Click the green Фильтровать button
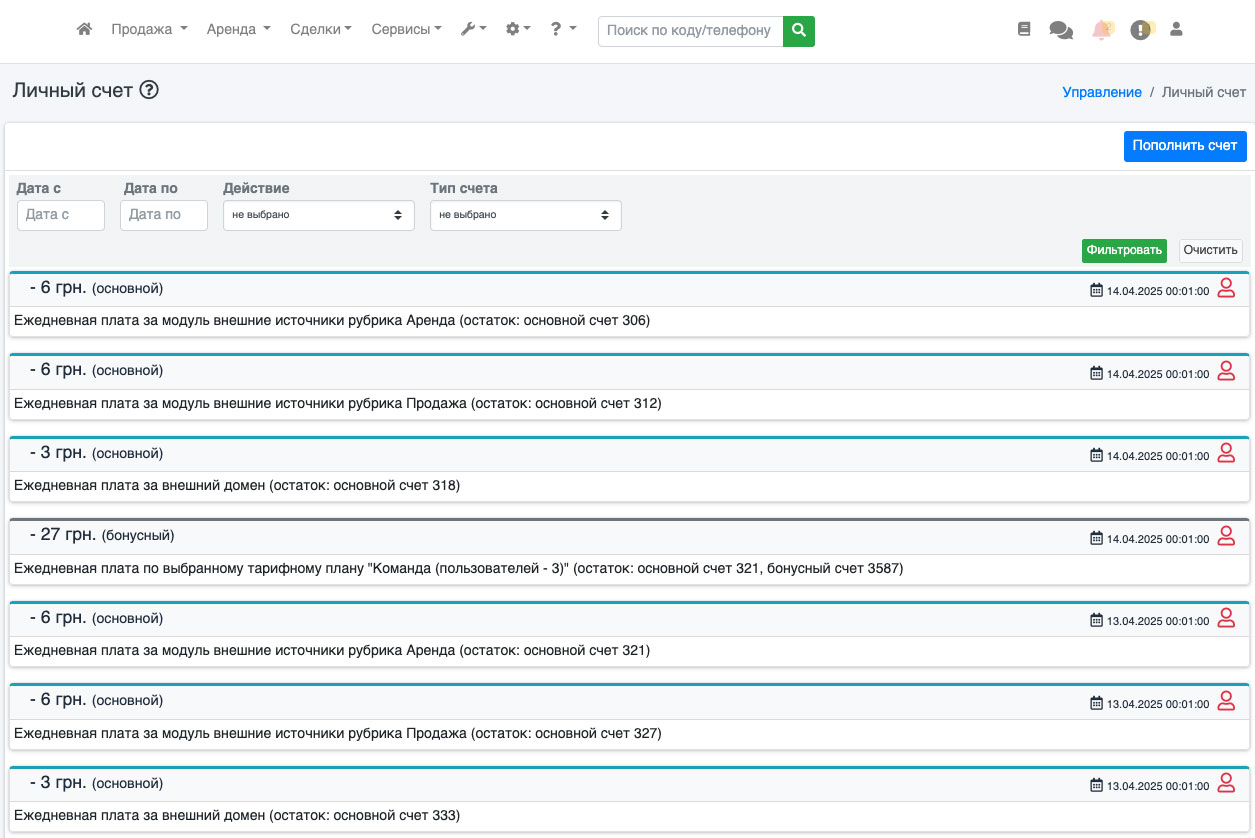 pos(1124,250)
